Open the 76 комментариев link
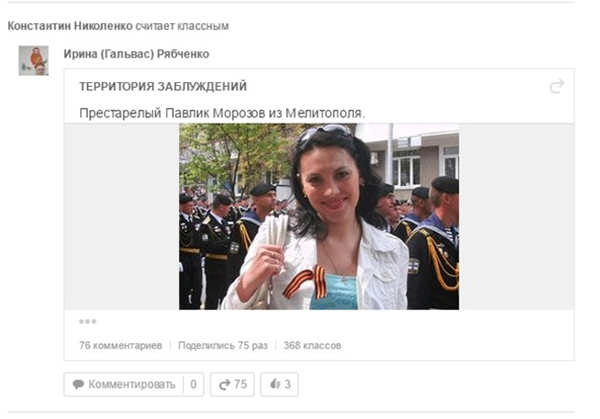Screen dimensions: 600x419 click(x=121, y=346)
